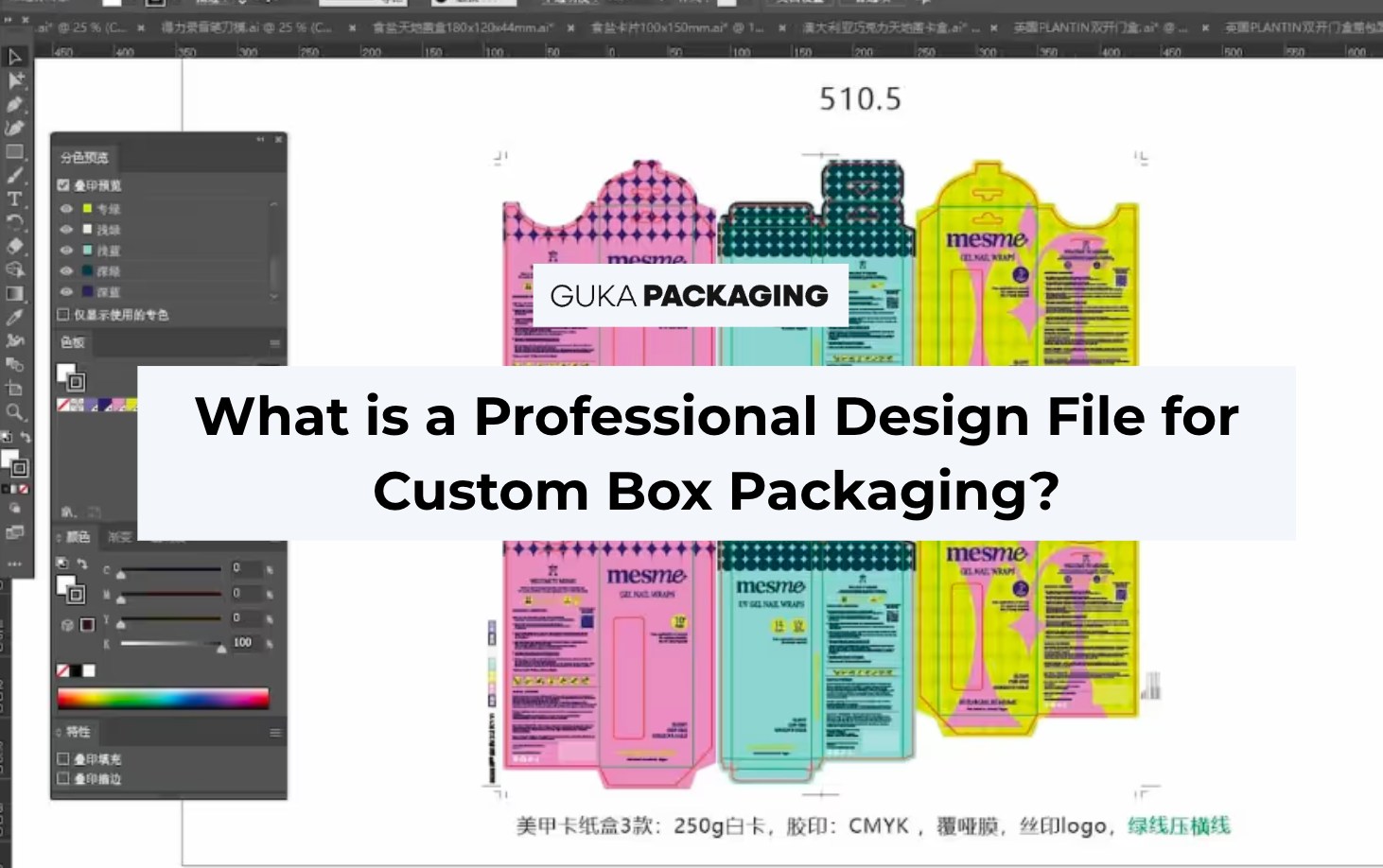
Task: Click Swatches panel fill/stroke indicator
Action: point(71,377)
